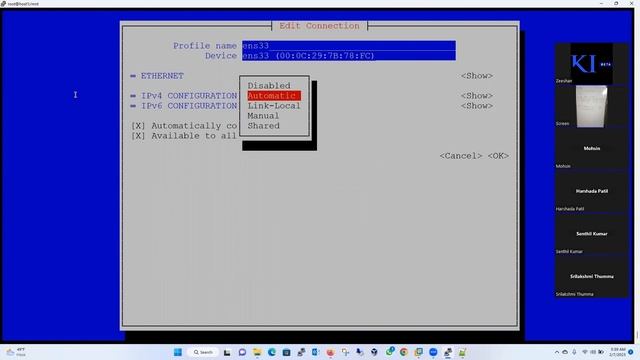Select Harshada Patil's participant tile

tap(591, 192)
